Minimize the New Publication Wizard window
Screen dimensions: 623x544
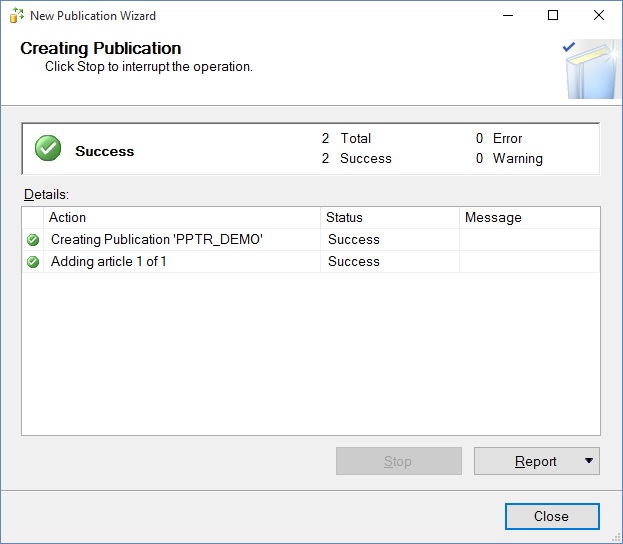508,15
